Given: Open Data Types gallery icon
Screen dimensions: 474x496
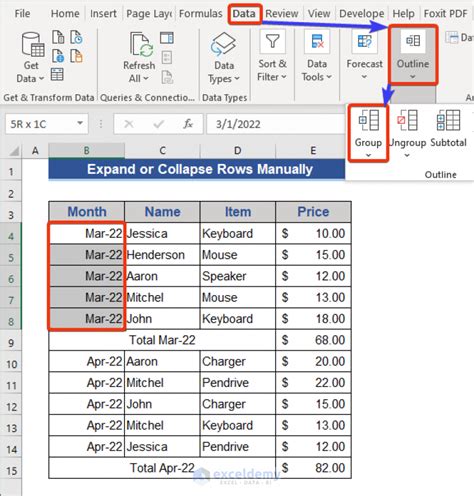Looking at the screenshot, I should [x=223, y=44].
